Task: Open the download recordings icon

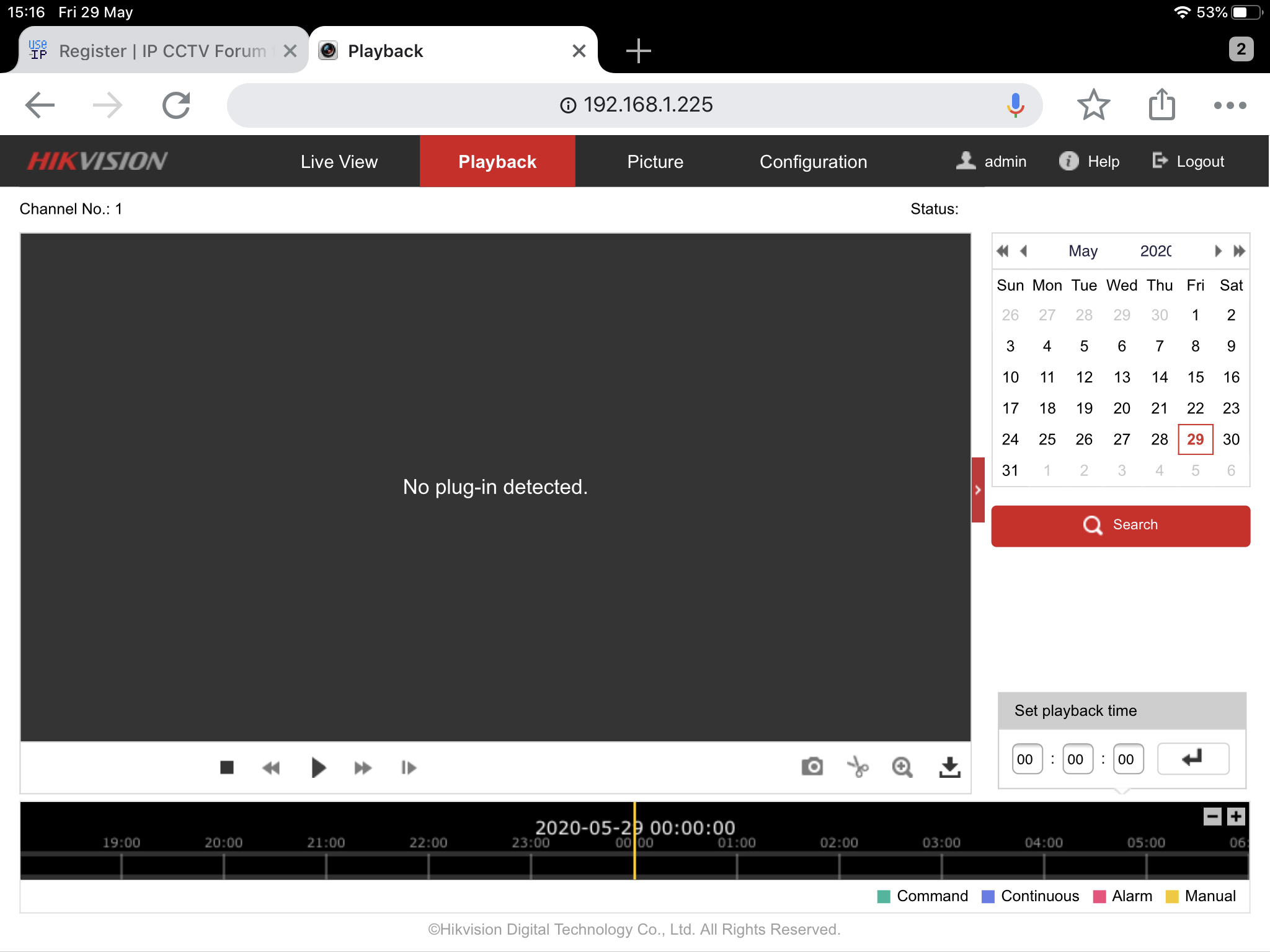Action: [949, 767]
